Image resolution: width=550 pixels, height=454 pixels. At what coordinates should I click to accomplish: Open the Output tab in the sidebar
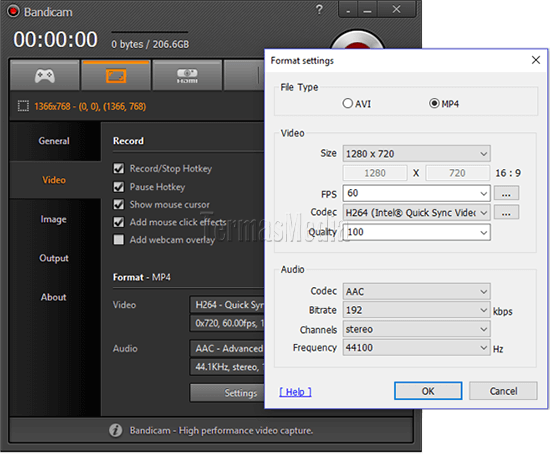pos(55,258)
